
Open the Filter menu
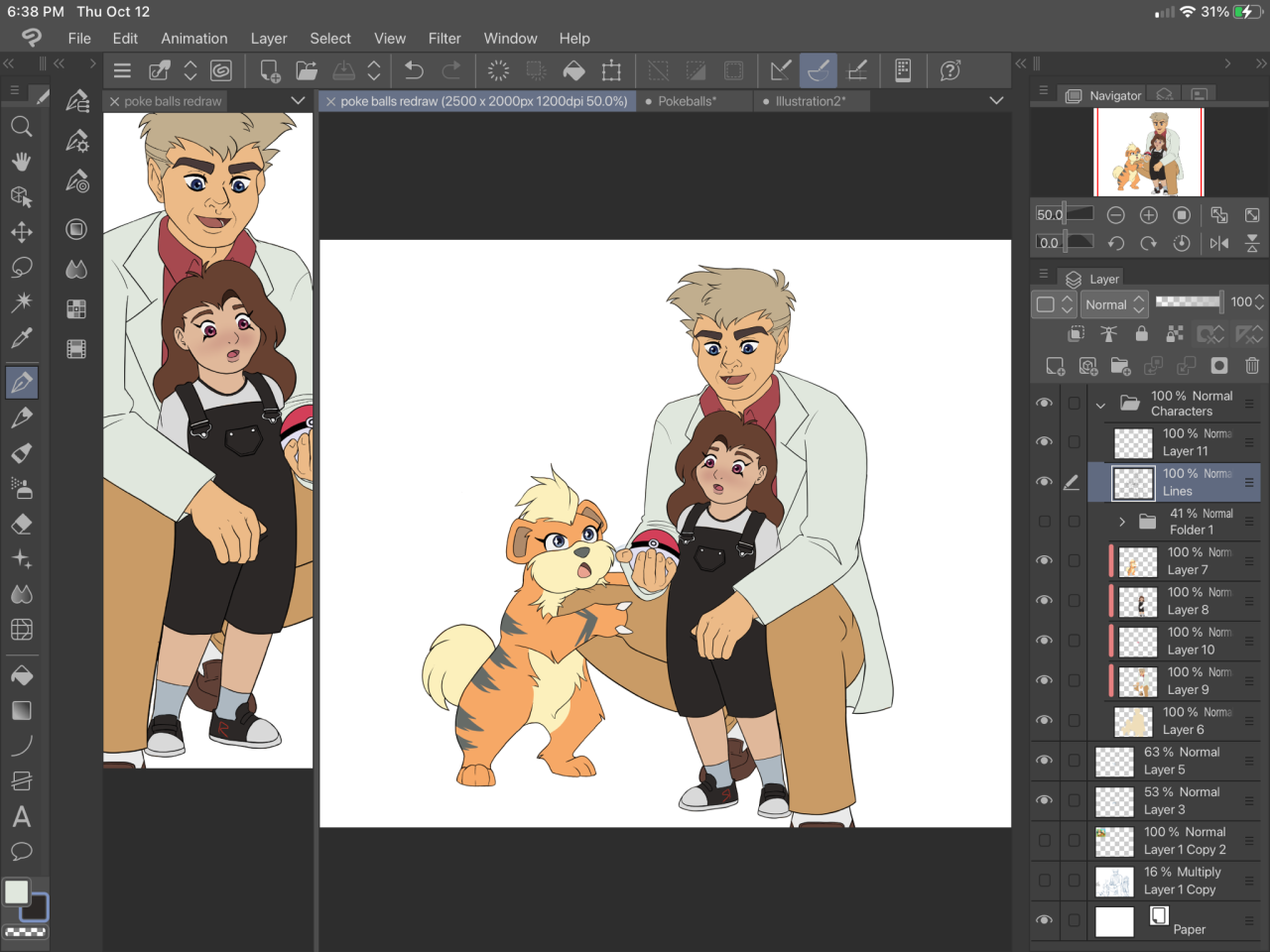click(x=444, y=38)
